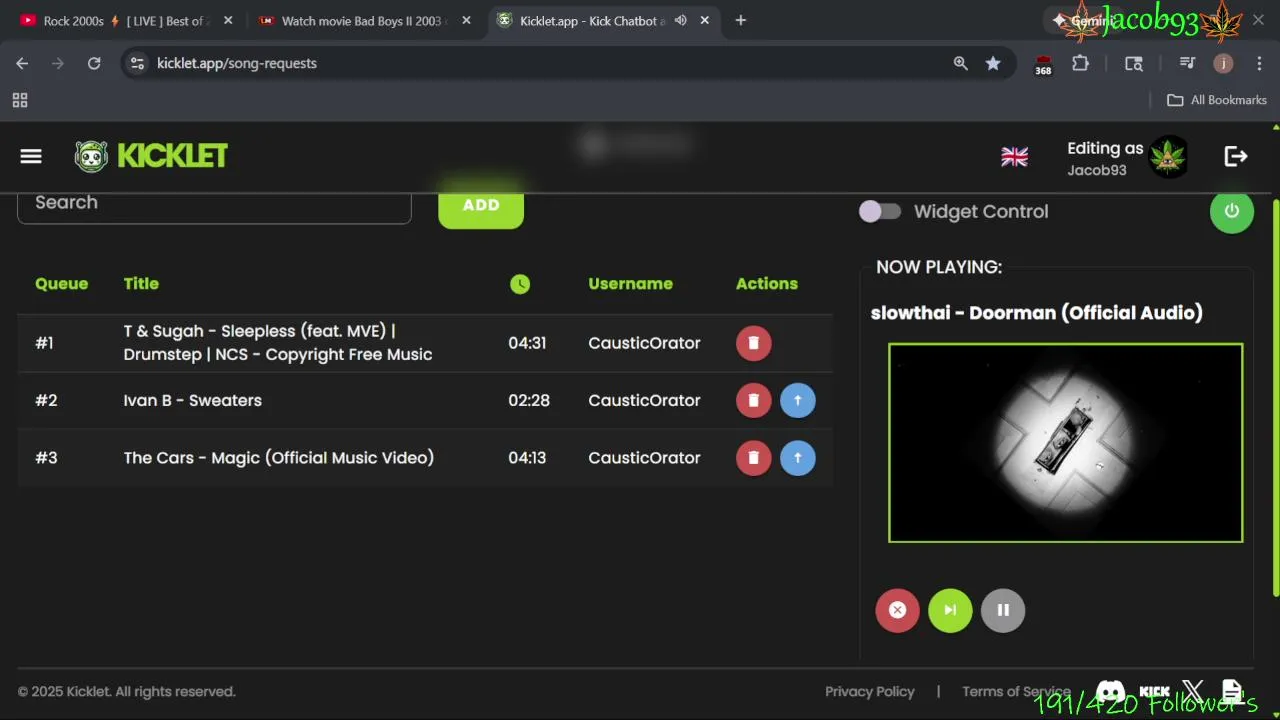Open the All Bookmarks folder

1217,100
